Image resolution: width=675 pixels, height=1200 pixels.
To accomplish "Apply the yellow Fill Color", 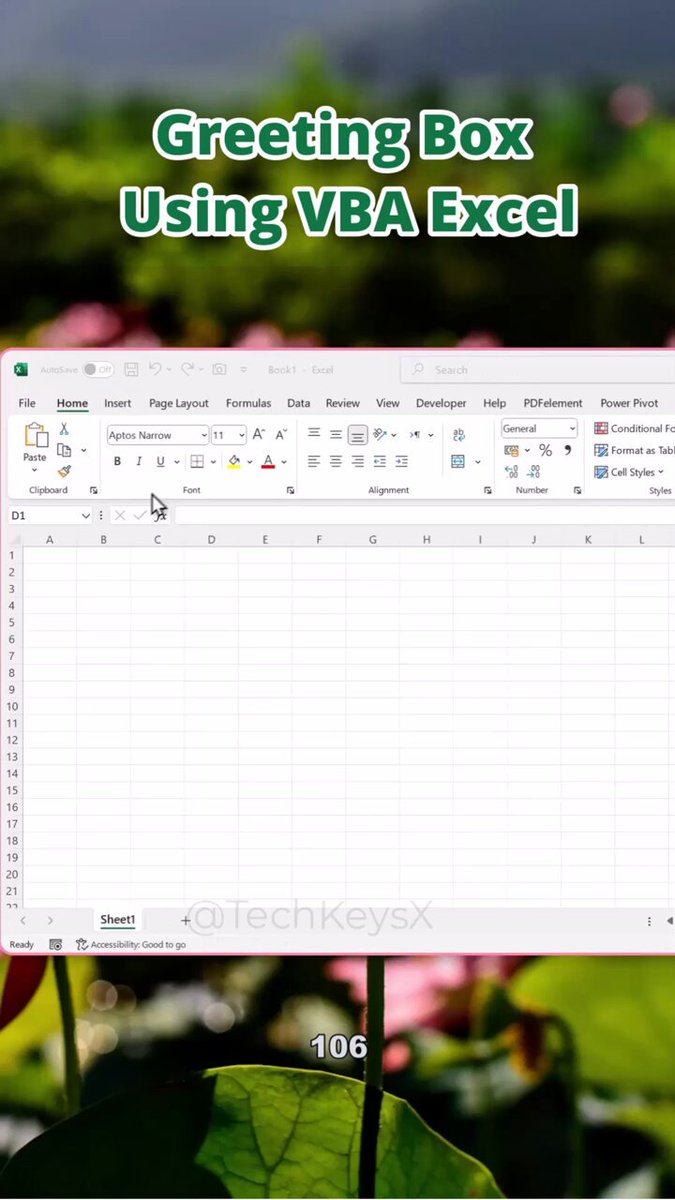I will tap(234, 462).
